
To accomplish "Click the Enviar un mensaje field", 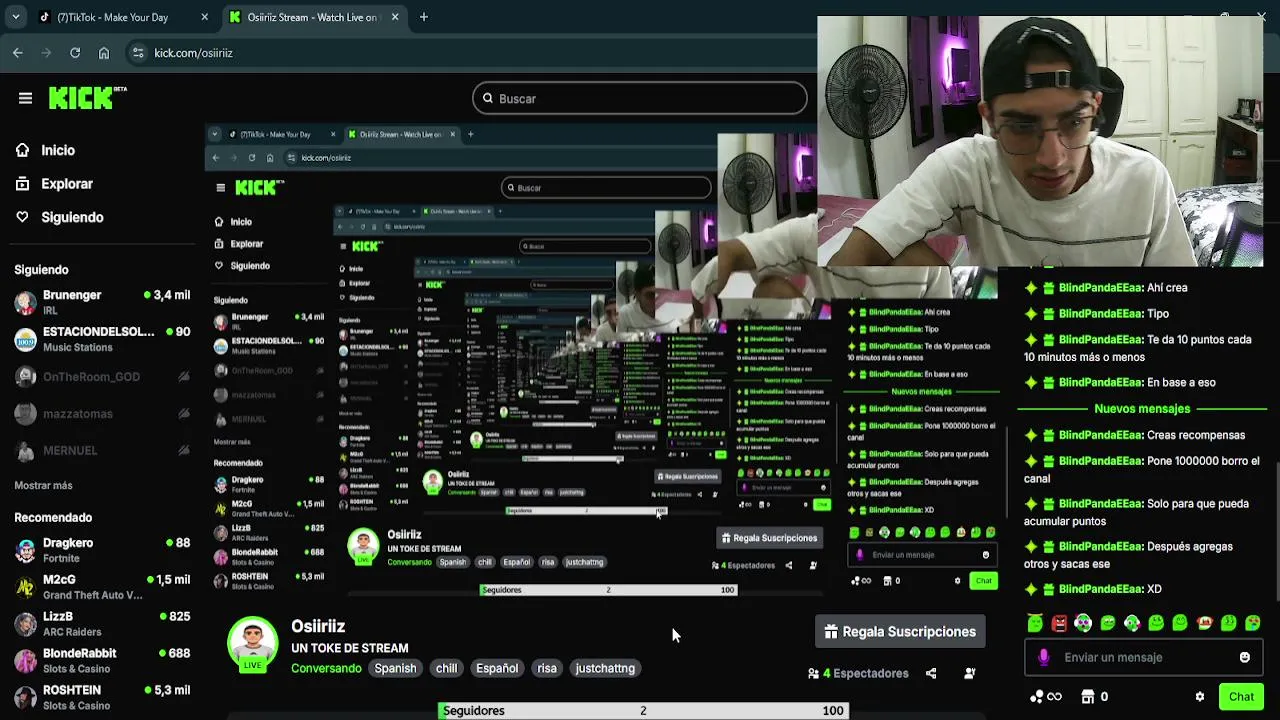I will (x=1144, y=657).
